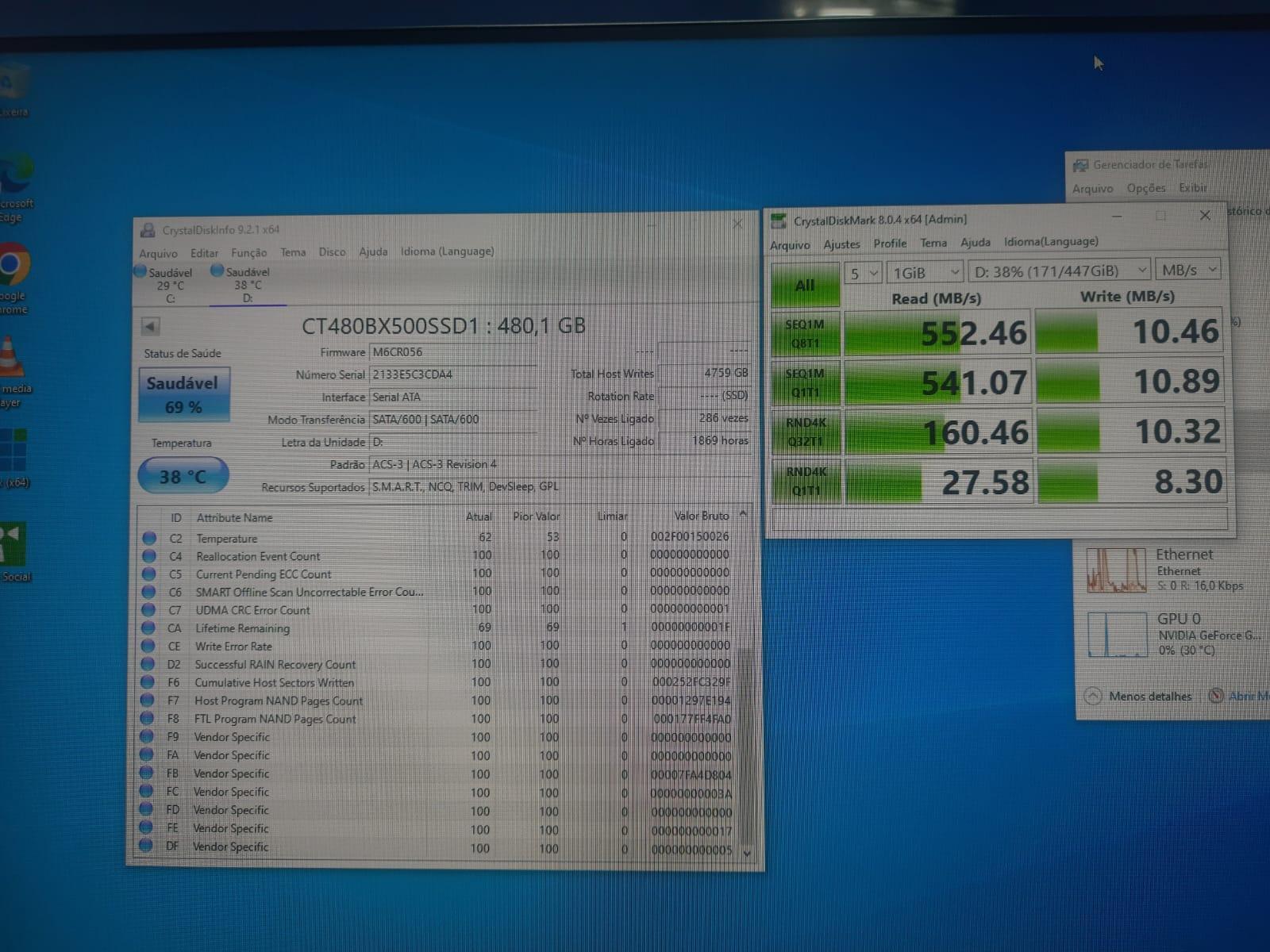Click the previous disk arrow button in CrystalDiskInfo
This screenshot has height=952, width=1270.
point(150,326)
